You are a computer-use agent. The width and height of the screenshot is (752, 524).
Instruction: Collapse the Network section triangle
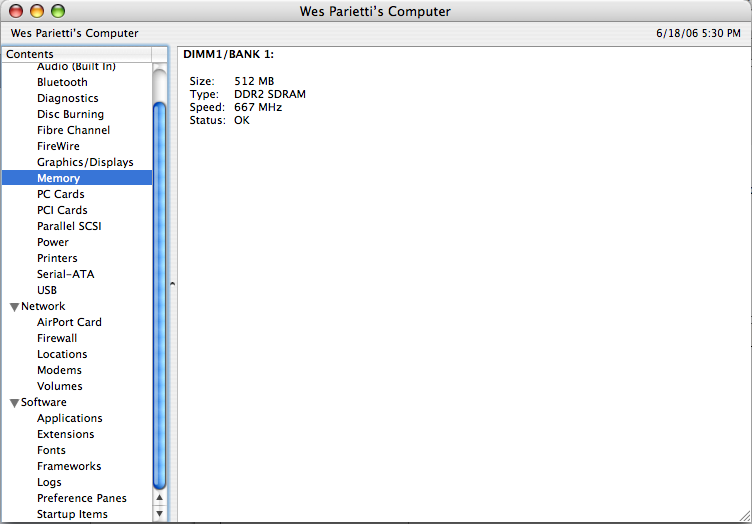(14, 307)
